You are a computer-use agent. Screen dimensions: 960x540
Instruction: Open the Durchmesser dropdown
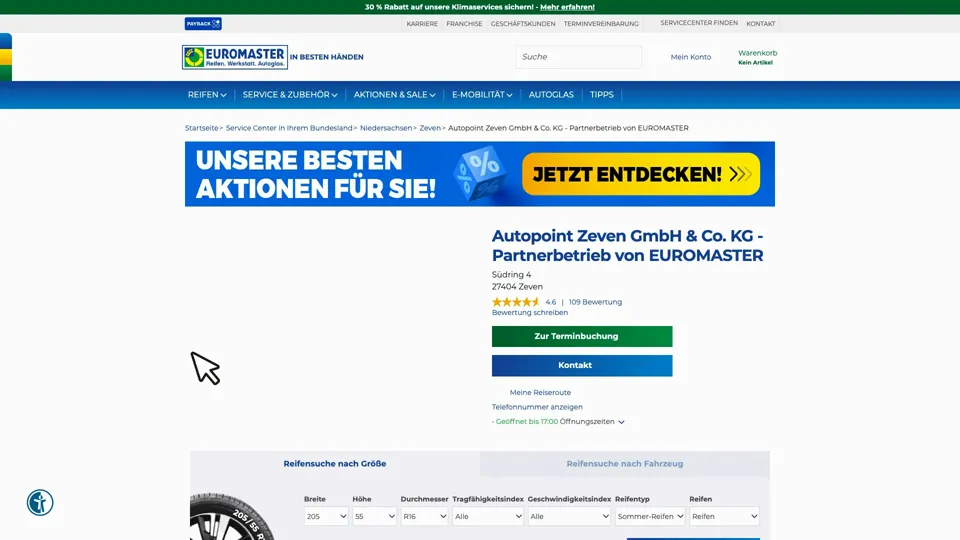(424, 516)
